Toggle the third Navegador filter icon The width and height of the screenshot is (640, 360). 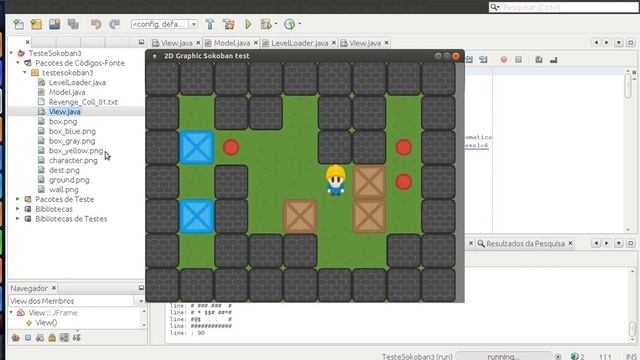coord(40,338)
